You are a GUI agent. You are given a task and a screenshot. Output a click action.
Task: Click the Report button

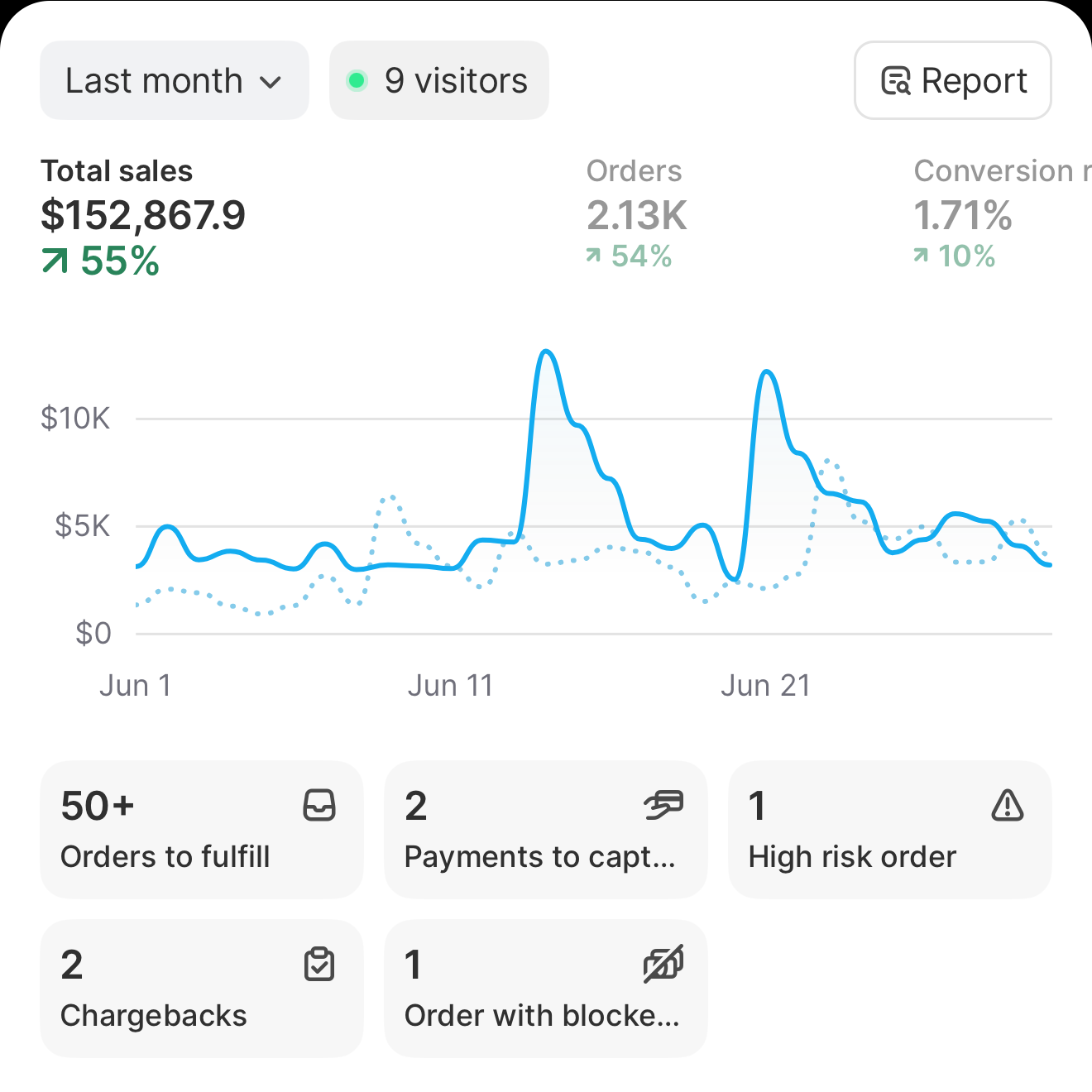[952, 80]
